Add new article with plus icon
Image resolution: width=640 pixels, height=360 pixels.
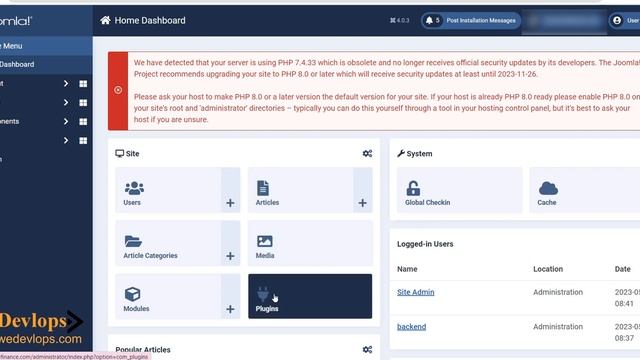tap(362, 203)
